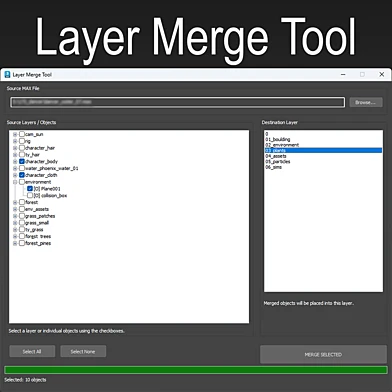392x392 pixels.
Task: Click the Select All button
Action: (x=32, y=351)
